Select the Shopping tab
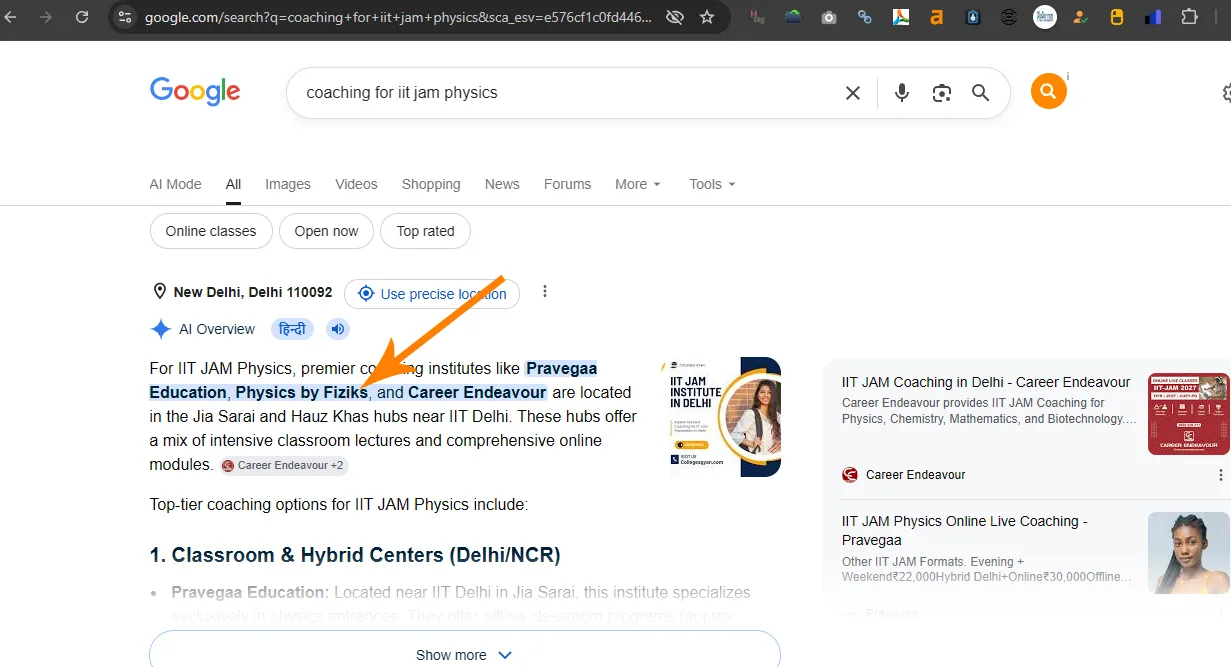1231x667 pixels. coord(431,184)
